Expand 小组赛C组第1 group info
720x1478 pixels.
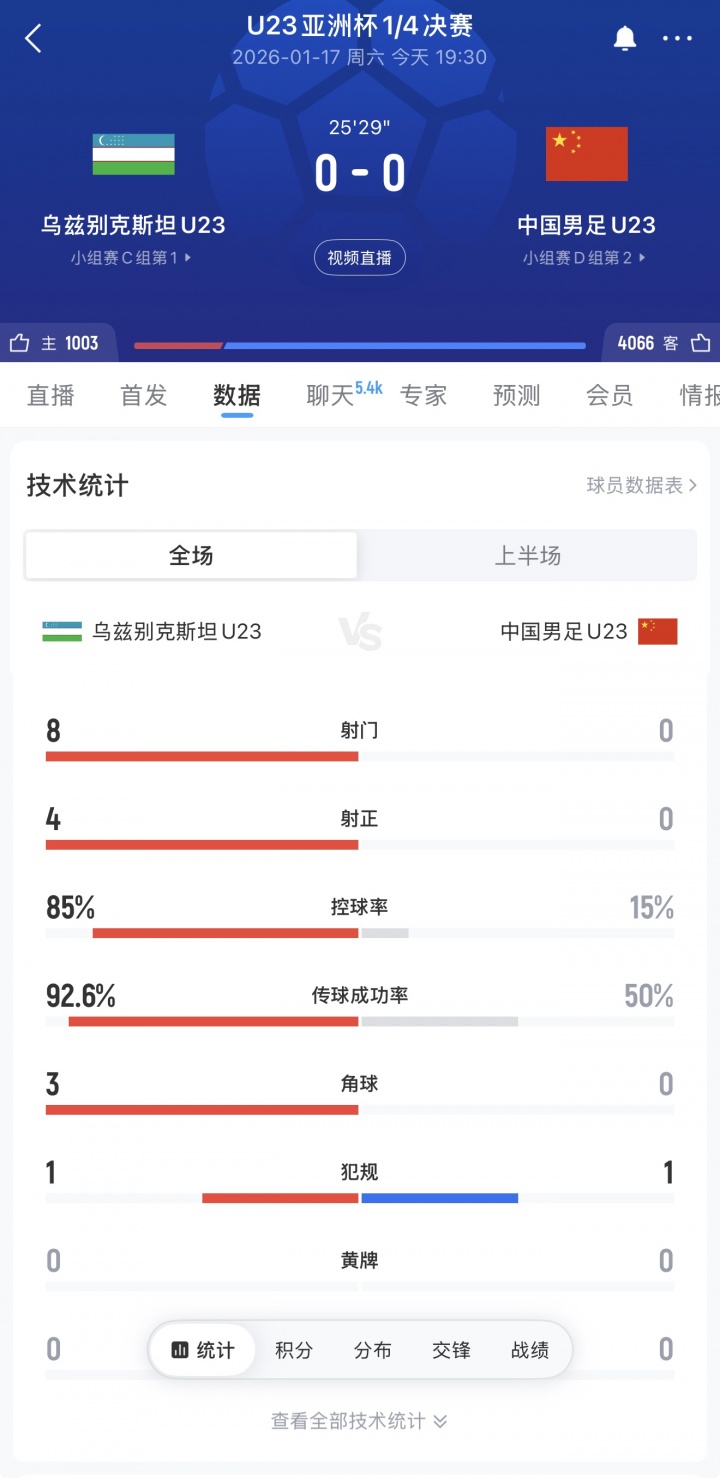click(x=131, y=258)
